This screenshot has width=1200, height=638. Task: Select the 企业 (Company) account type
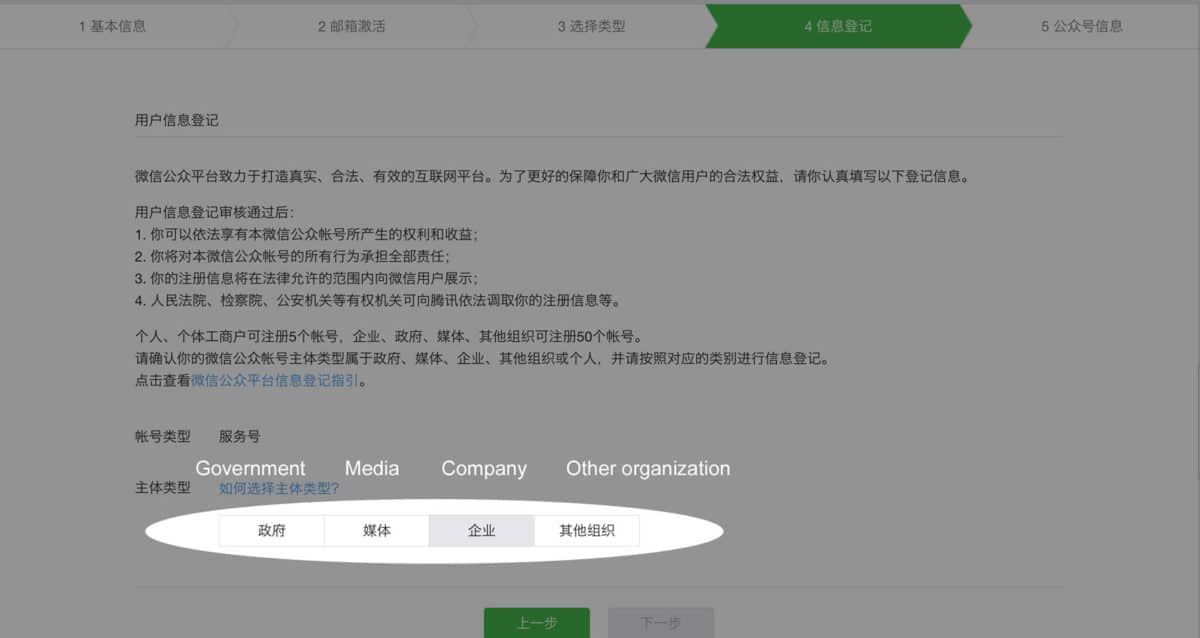pyautogui.click(x=481, y=531)
